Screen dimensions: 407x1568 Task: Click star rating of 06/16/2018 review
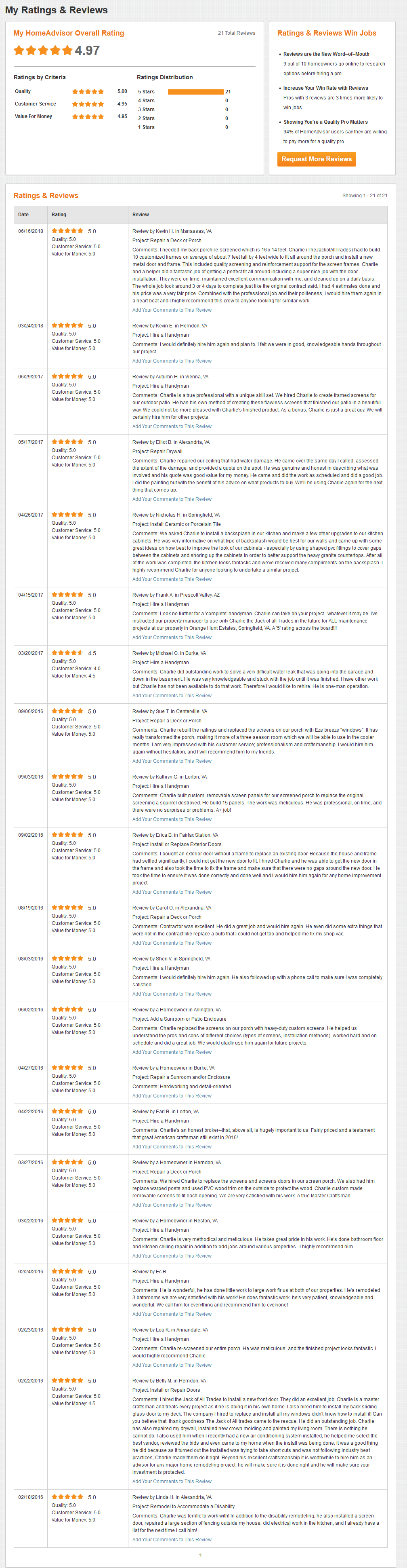(67, 231)
